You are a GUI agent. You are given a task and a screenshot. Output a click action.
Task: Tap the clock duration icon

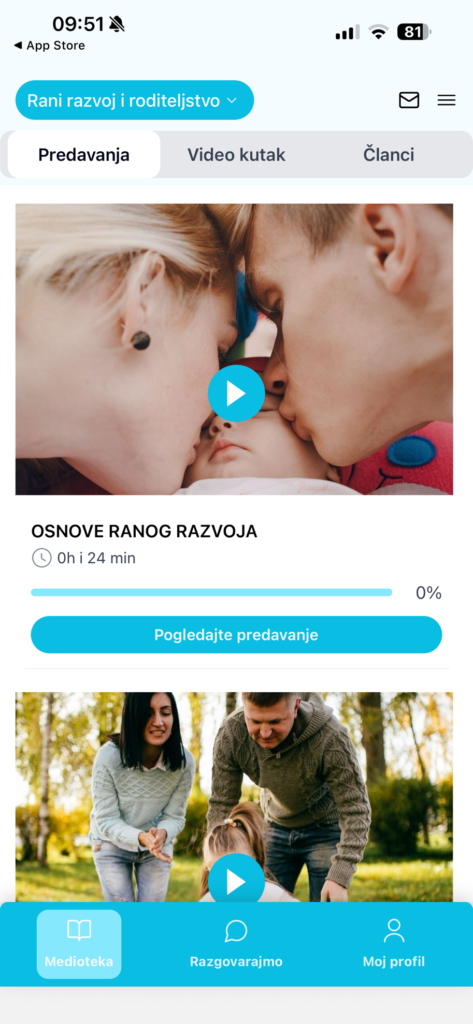point(41,558)
